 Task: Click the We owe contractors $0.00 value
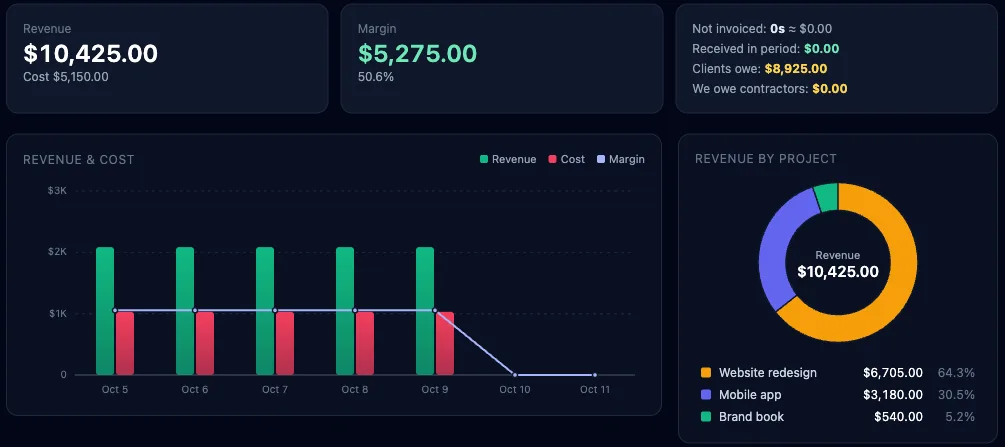click(x=830, y=89)
